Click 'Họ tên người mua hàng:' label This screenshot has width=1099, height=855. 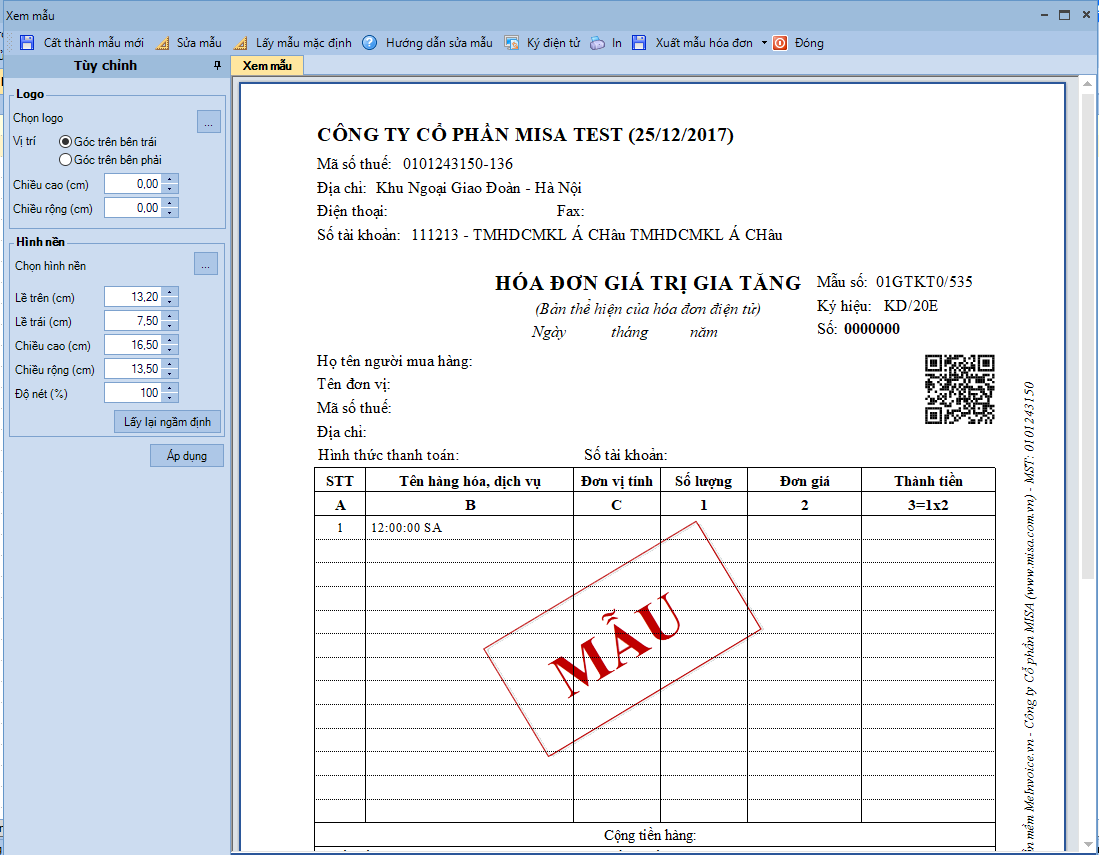395,362
